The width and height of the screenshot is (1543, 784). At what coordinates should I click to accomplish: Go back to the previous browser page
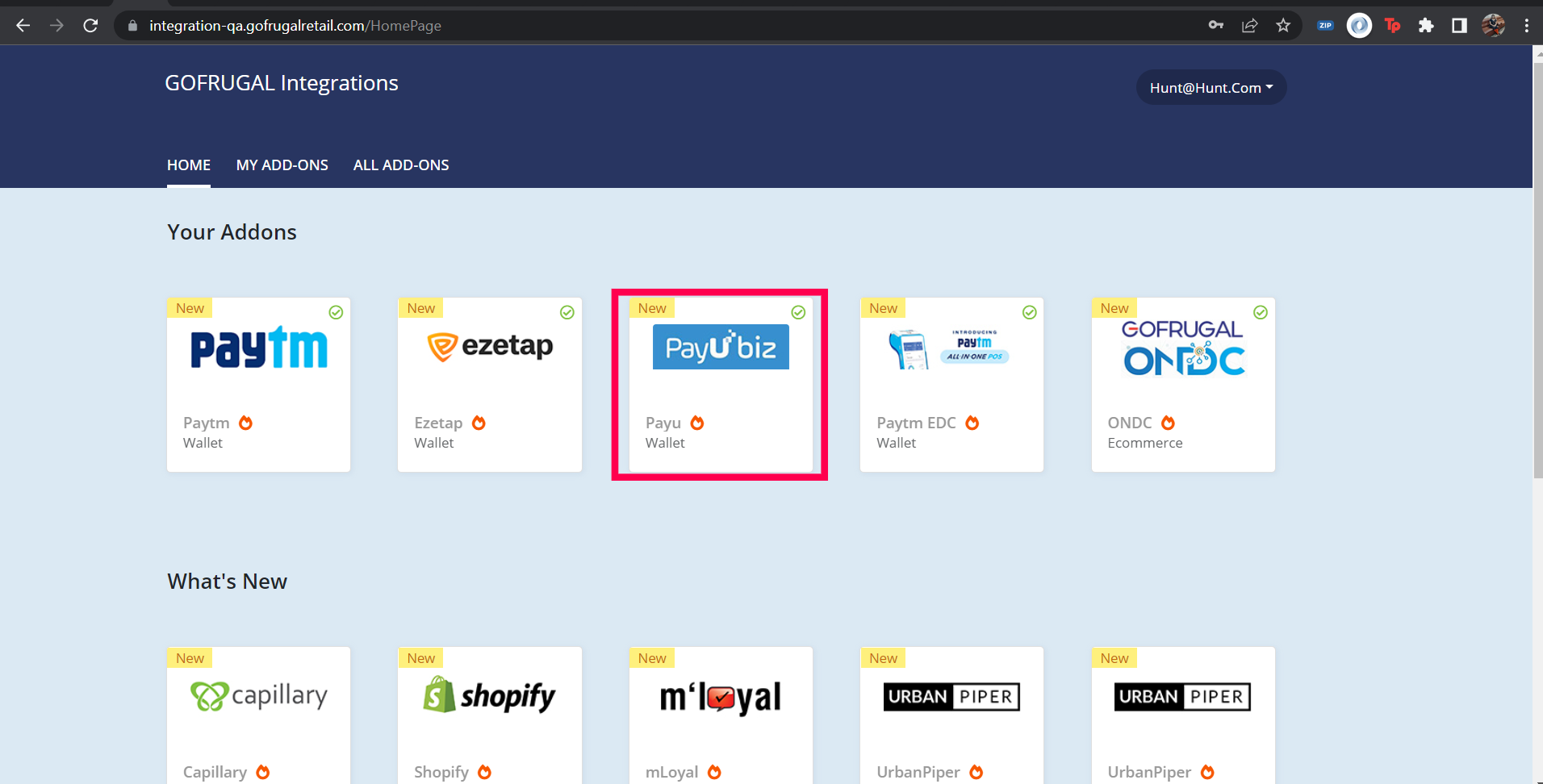tap(23, 26)
